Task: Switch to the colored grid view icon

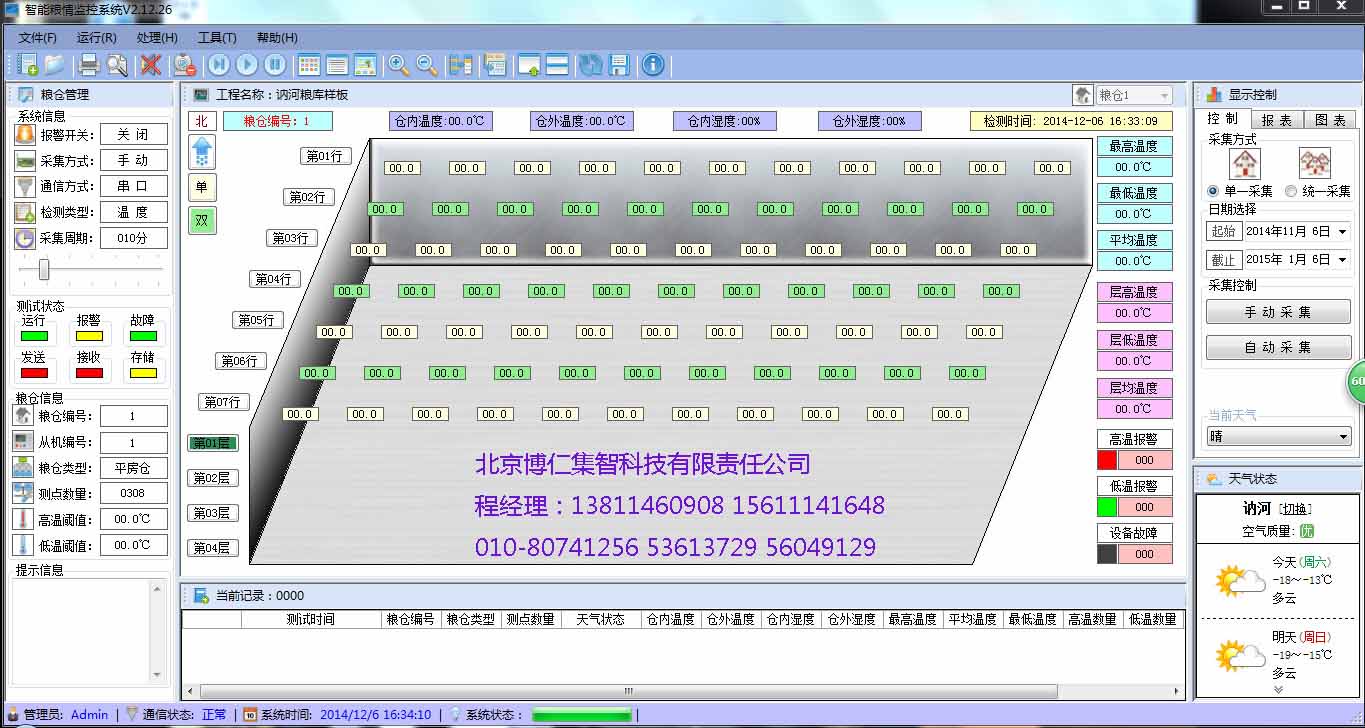Action: (309, 65)
